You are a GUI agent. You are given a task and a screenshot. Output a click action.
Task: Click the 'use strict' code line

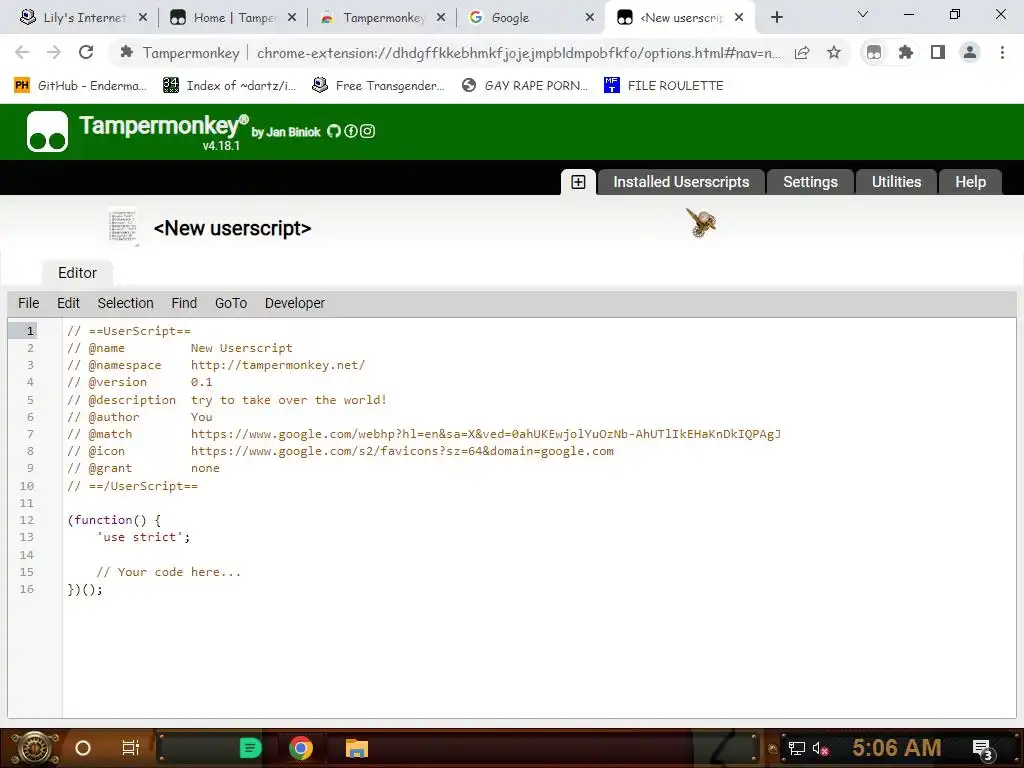[x=143, y=537]
